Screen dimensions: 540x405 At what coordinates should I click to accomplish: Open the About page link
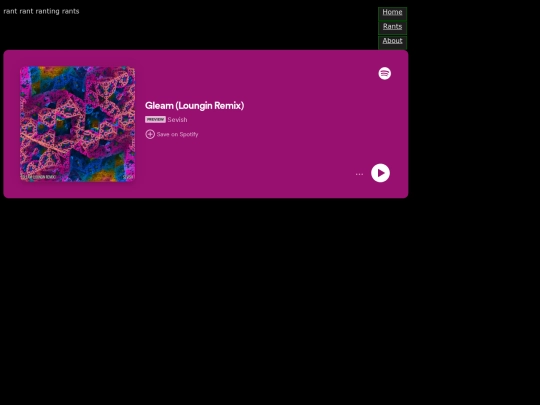point(392,41)
